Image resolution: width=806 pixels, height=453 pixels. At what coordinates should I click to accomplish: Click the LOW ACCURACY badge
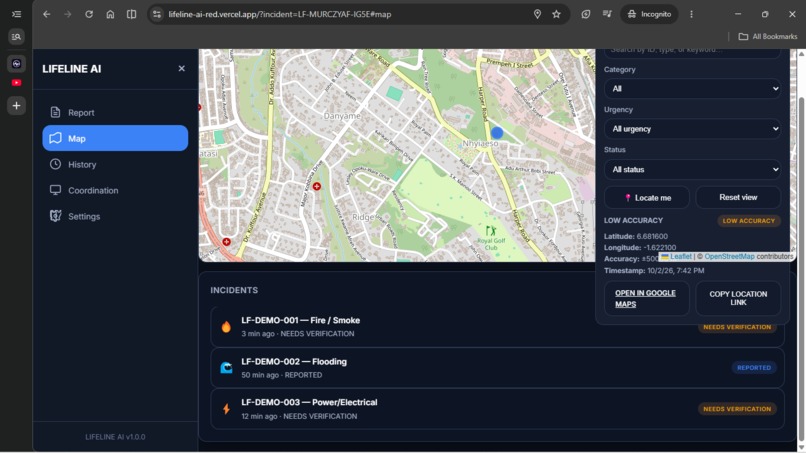tap(748, 221)
